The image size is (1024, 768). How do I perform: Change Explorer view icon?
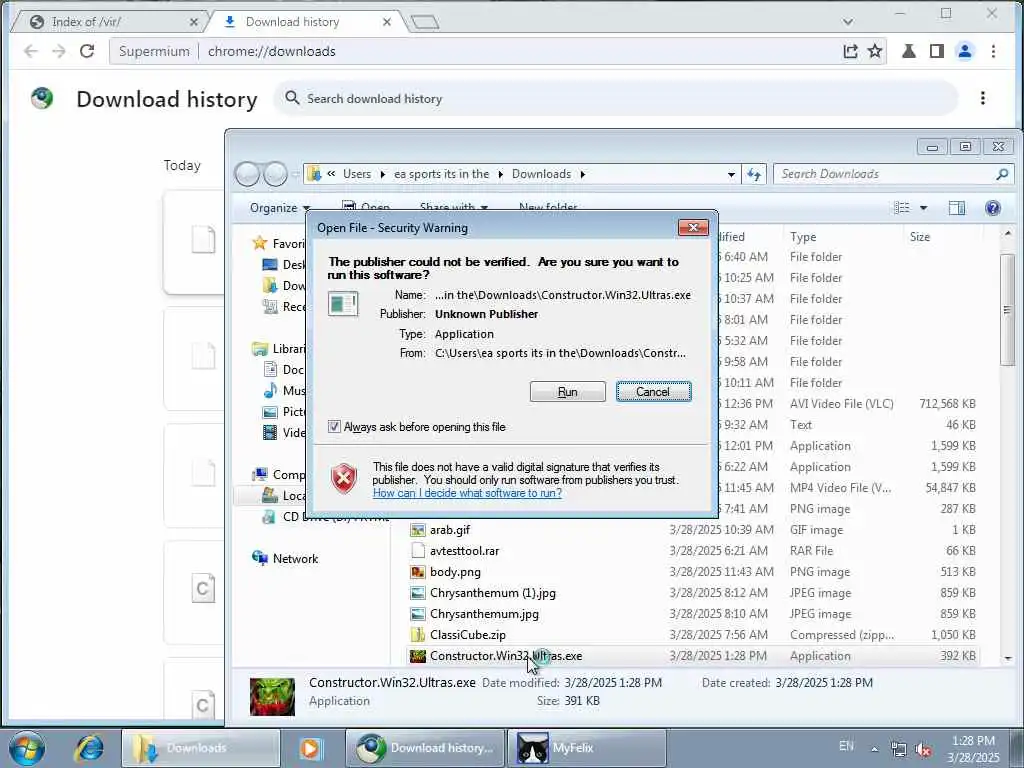coord(902,208)
